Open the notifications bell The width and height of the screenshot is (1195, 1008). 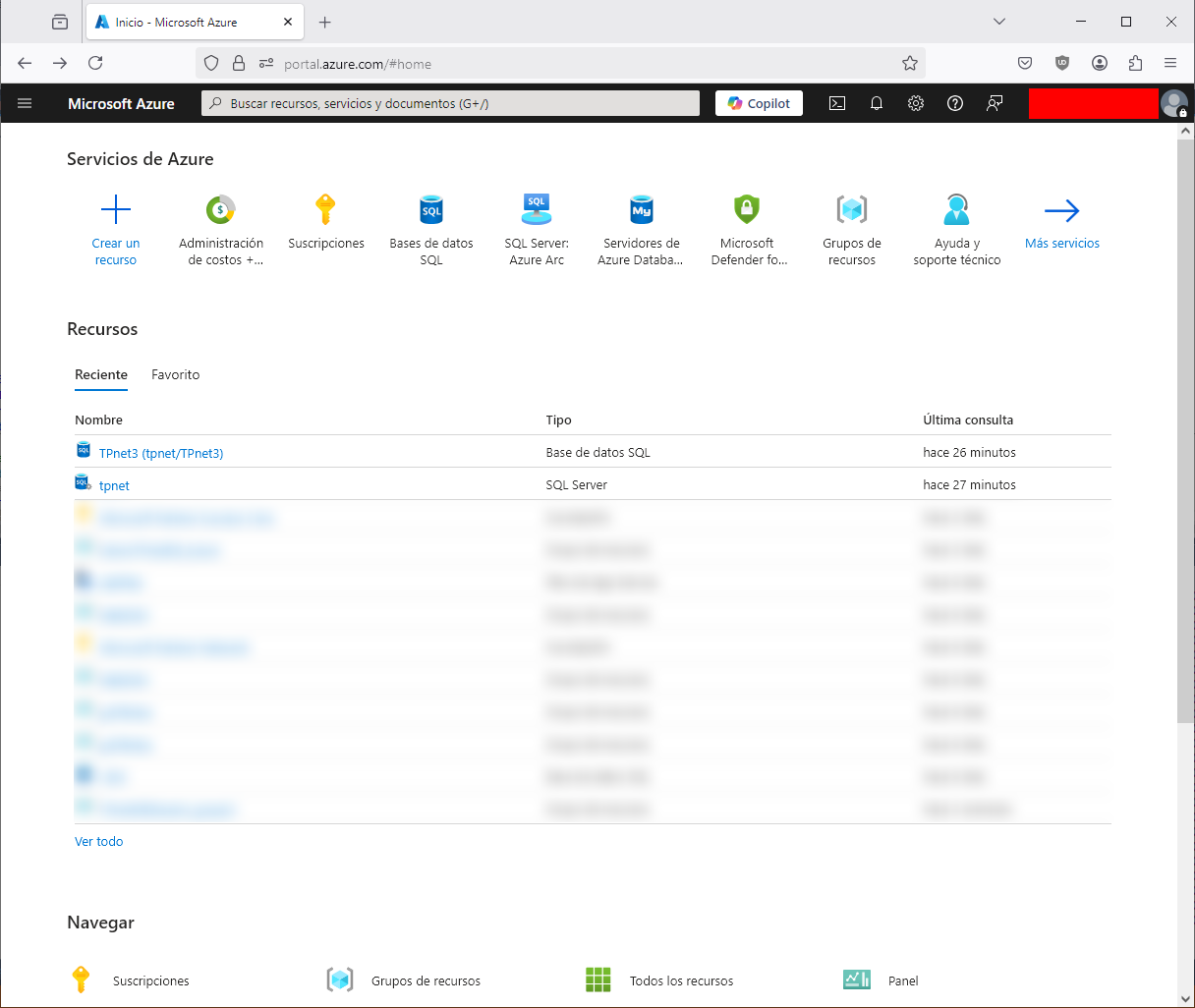[877, 103]
